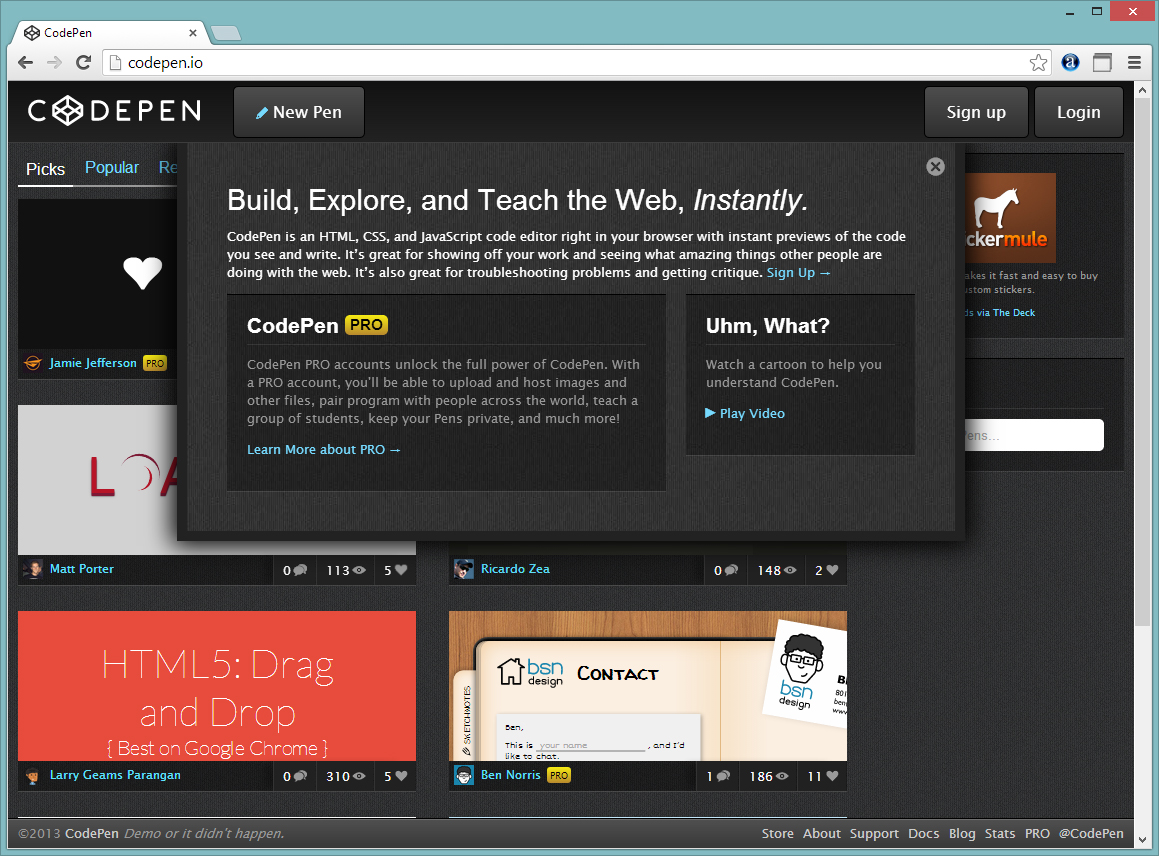Close the CodePen browser tab
1159x856 pixels.
point(193,33)
